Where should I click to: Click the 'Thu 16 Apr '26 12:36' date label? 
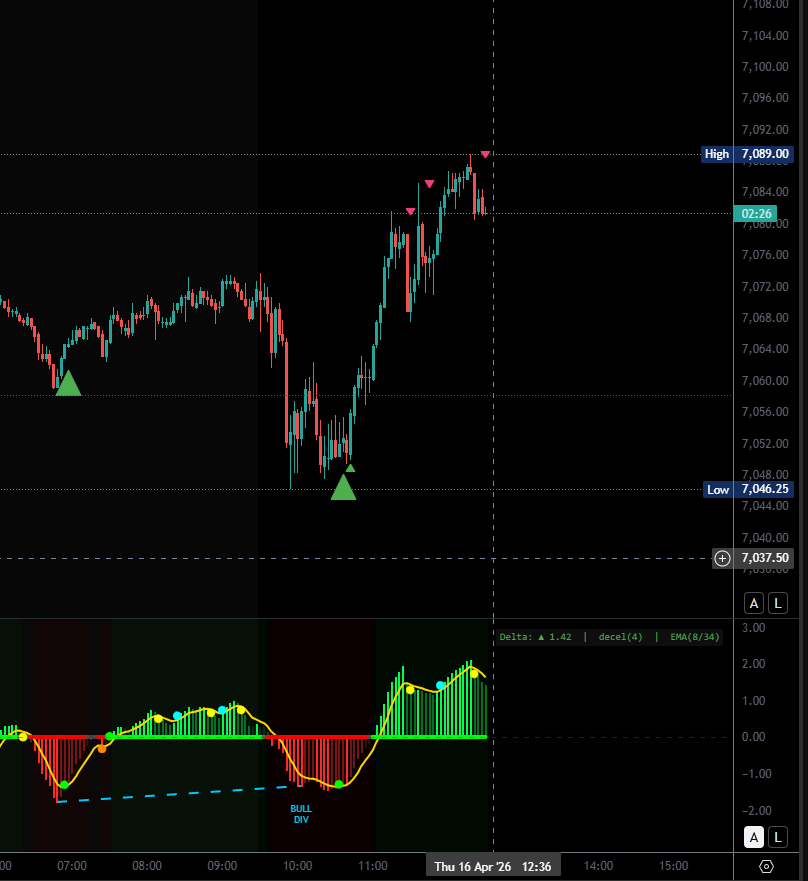pos(494,865)
